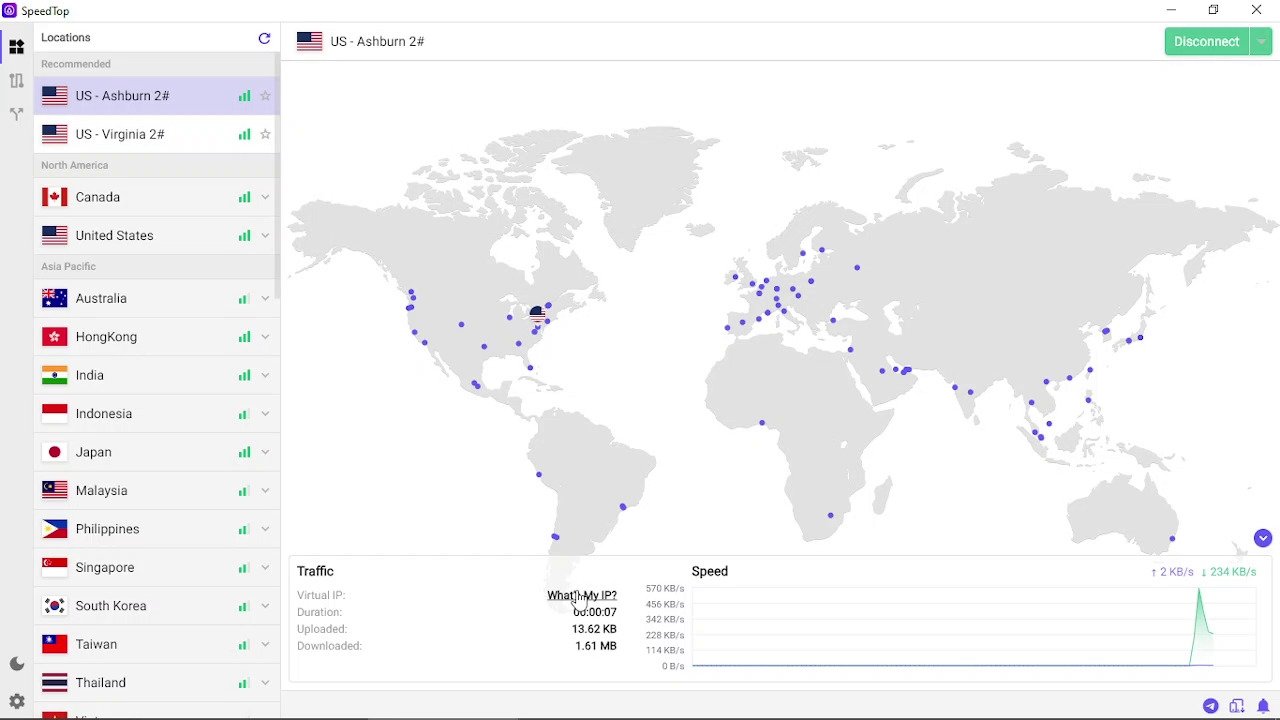Open the dropdown arrow beside Disconnect

(x=1261, y=41)
